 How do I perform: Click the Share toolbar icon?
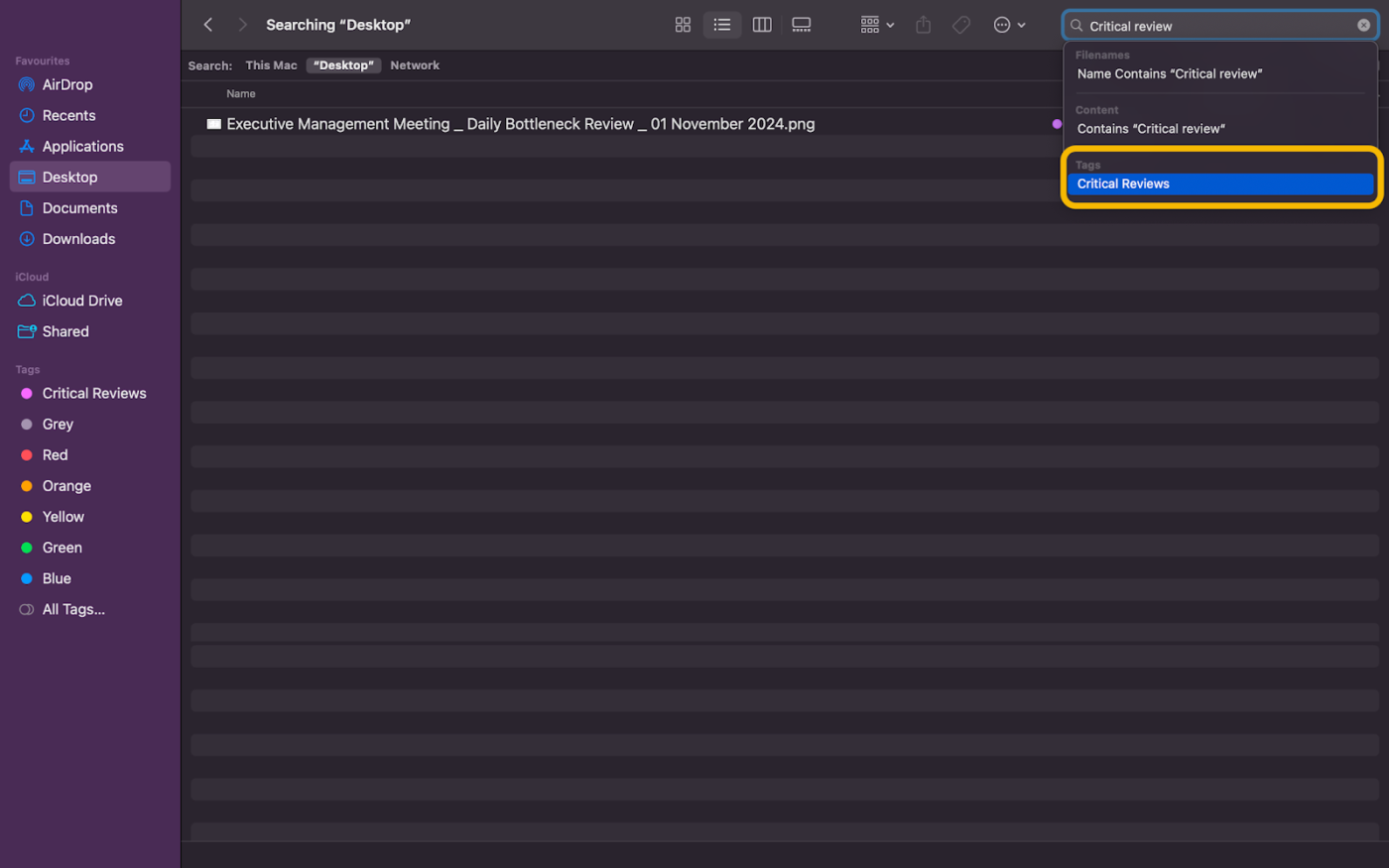click(923, 25)
